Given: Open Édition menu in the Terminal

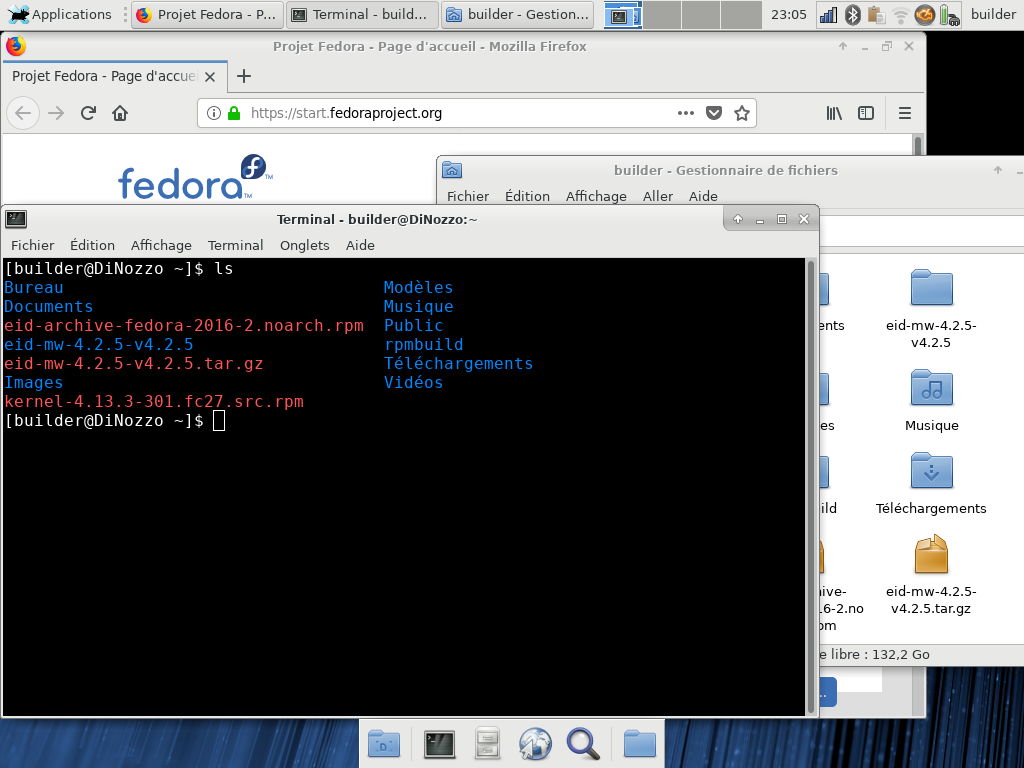Looking at the screenshot, I should (x=92, y=246).
